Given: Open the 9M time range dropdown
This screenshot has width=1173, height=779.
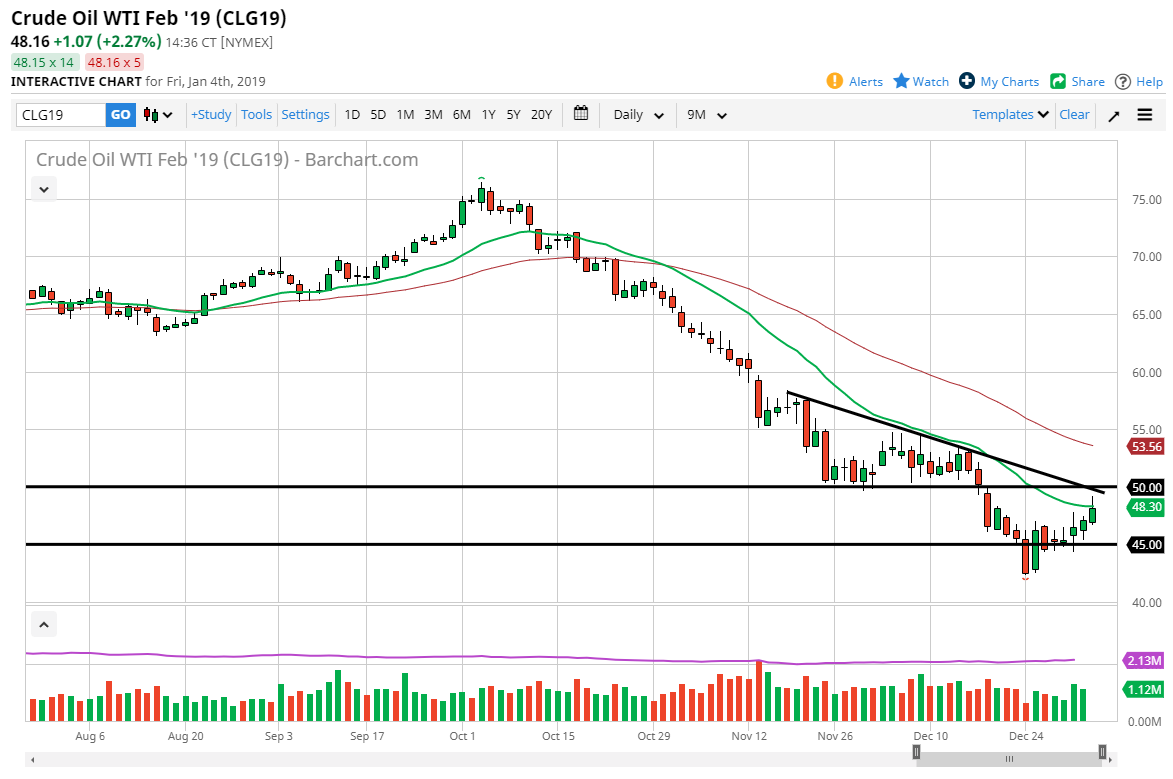Looking at the screenshot, I should (705, 114).
